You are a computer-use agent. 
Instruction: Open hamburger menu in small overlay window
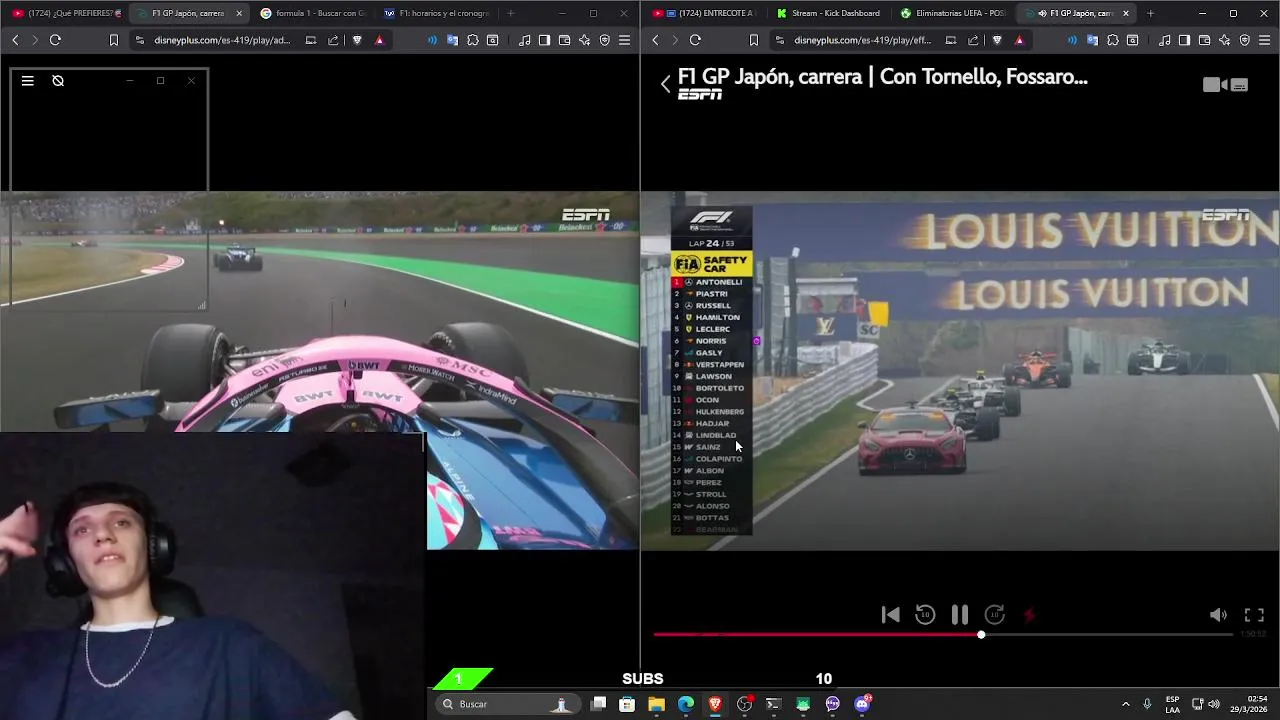pos(28,81)
